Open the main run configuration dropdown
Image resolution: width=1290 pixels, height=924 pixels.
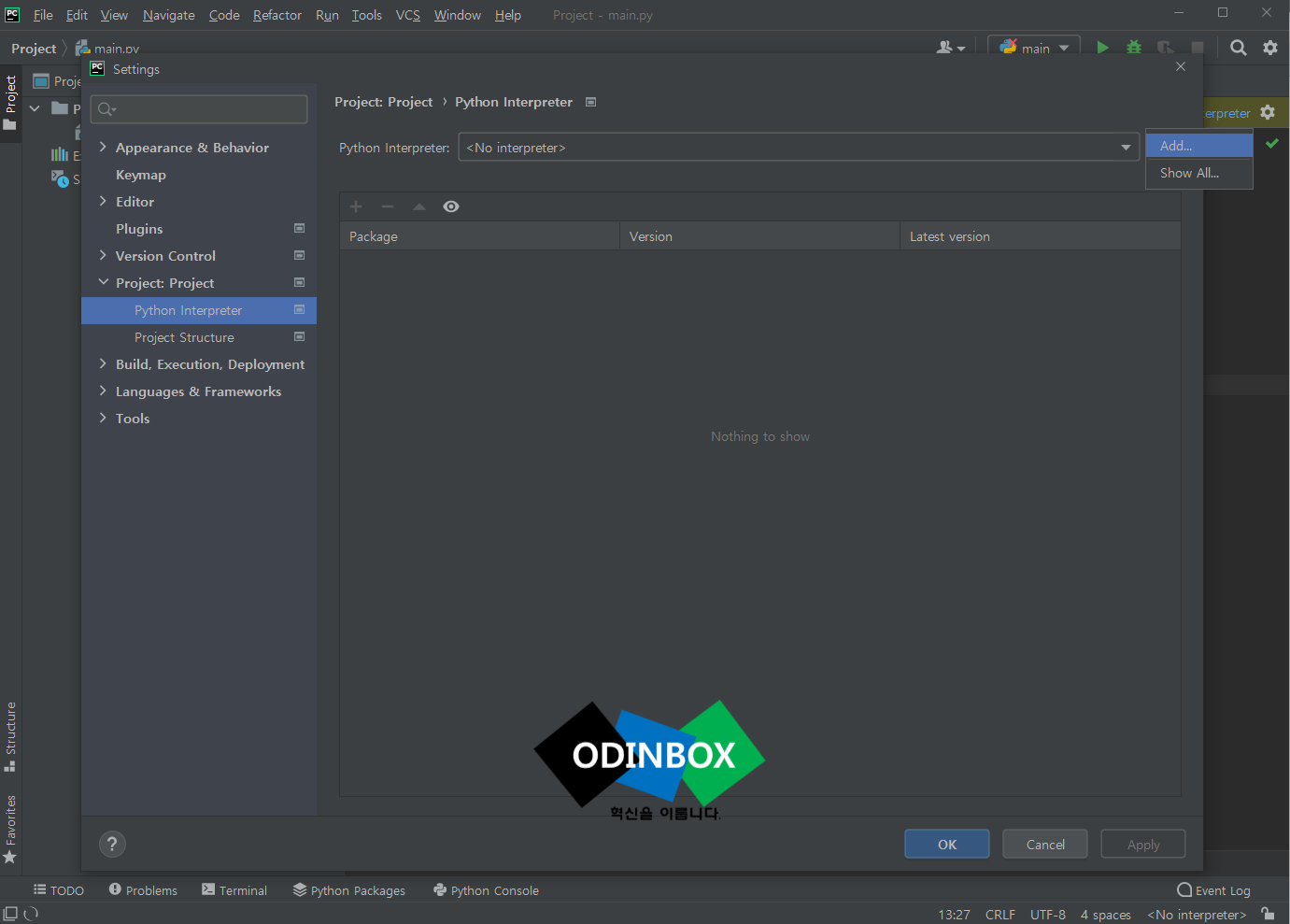pos(1034,48)
